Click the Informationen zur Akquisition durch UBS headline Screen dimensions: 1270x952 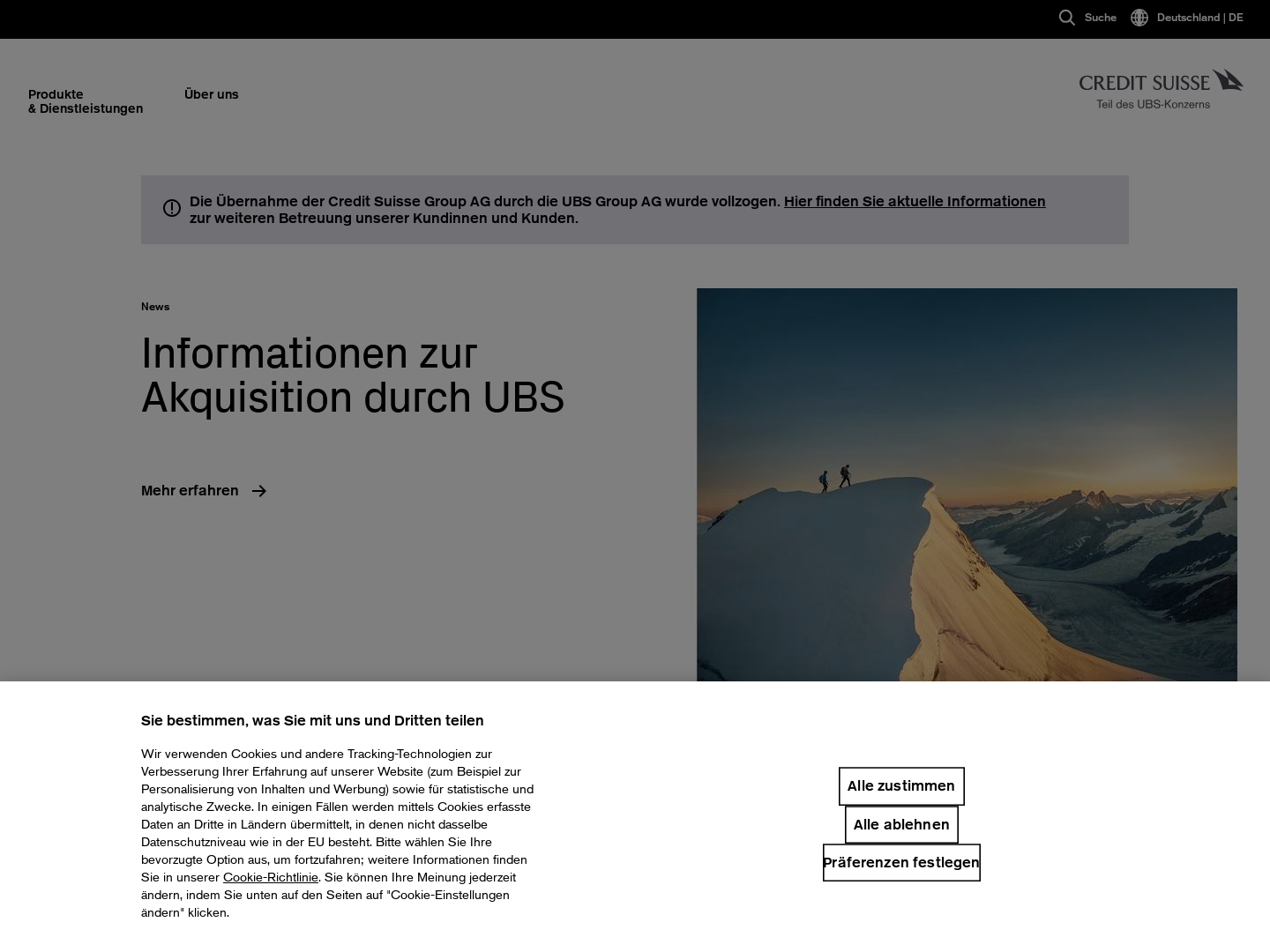click(353, 375)
